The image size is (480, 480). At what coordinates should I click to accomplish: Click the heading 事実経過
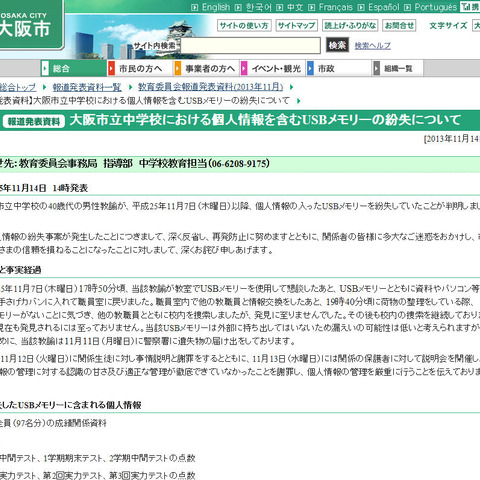(23, 270)
